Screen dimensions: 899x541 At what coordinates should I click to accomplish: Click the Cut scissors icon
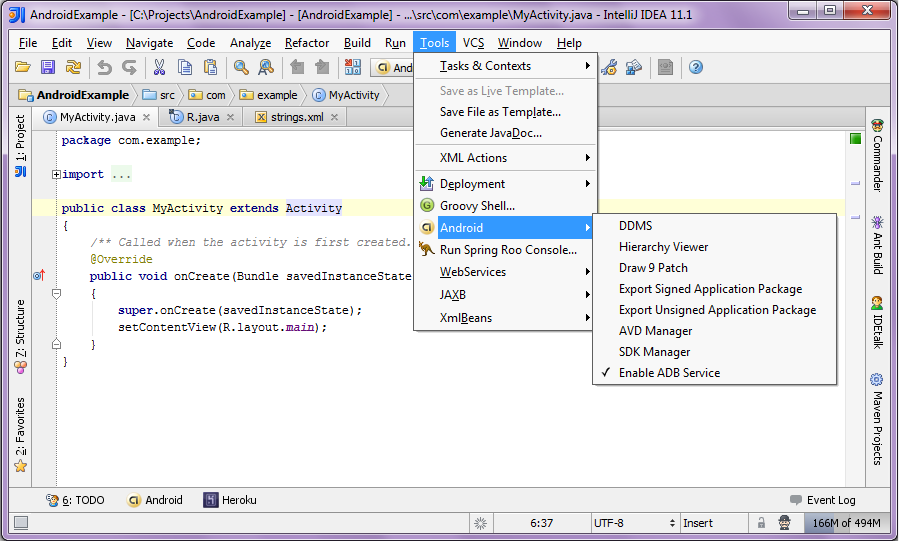[159, 67]
